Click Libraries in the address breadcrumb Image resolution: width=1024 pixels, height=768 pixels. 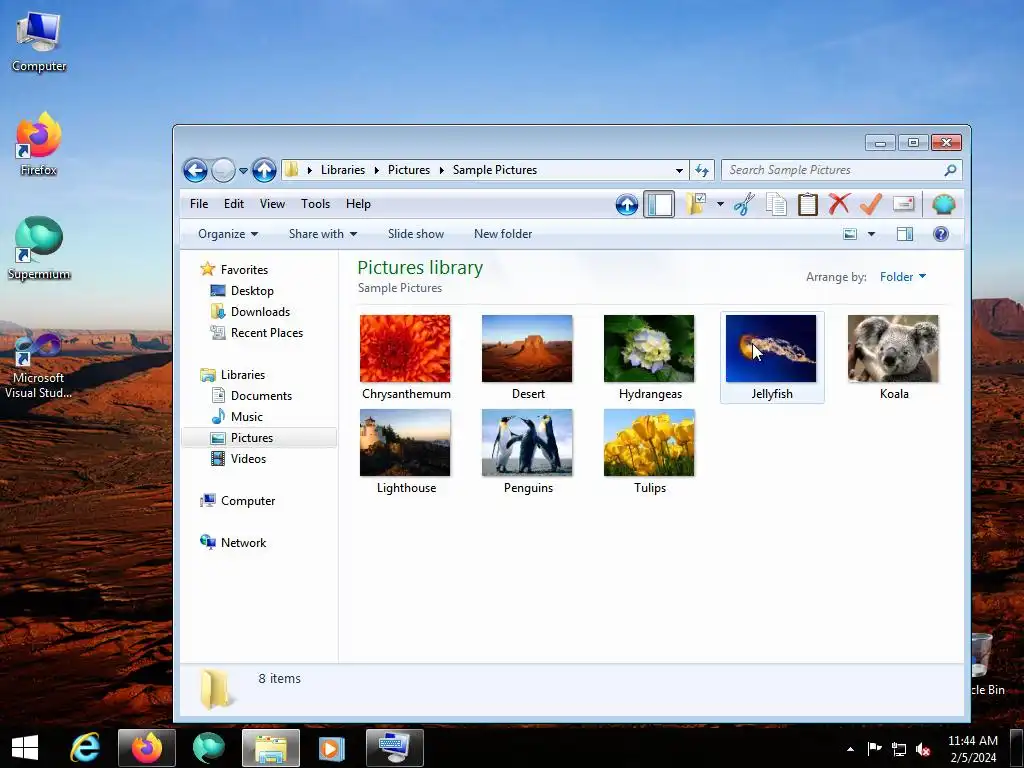[x=343, y=170]
